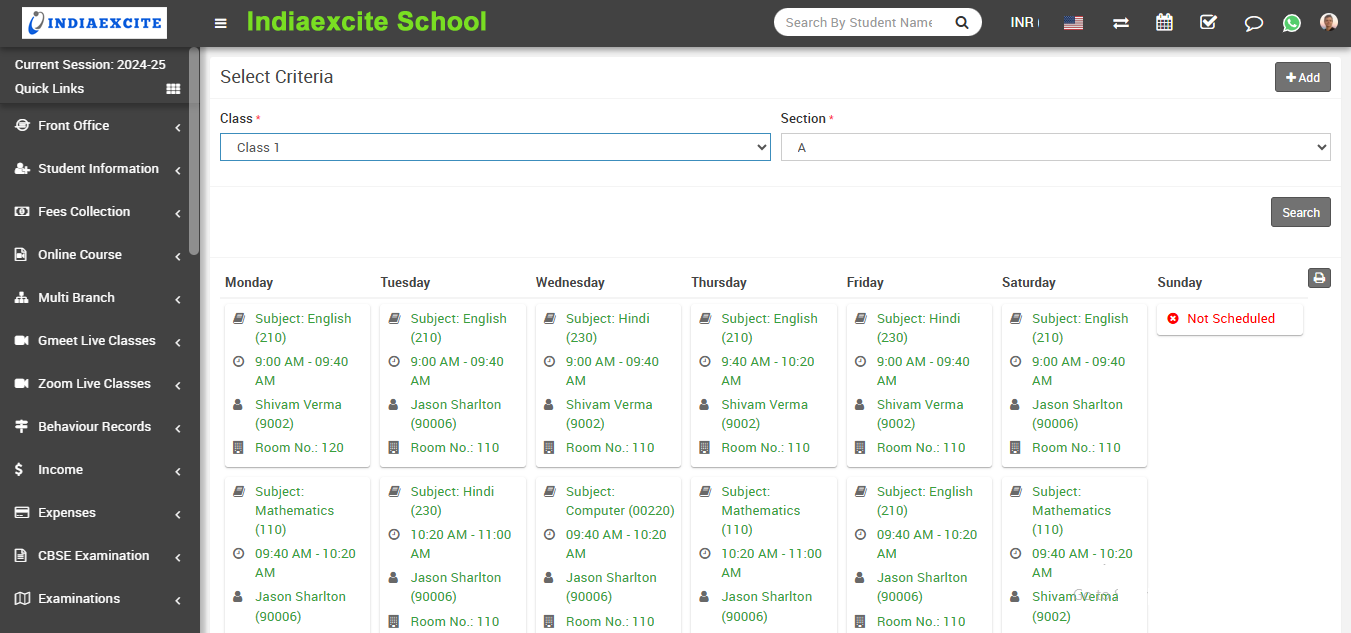Open user profile avatar
1351x633 pixels.
pos(1328,22)
